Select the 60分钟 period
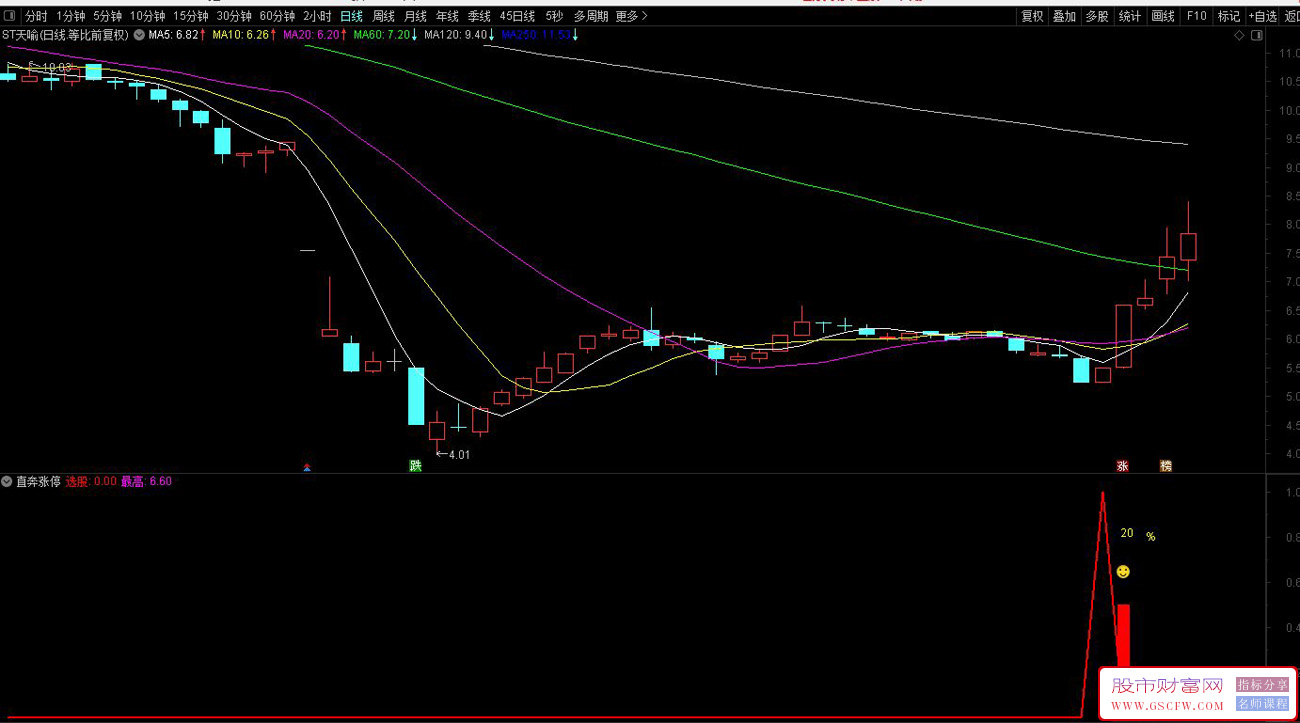Screen dimensions: 1300x723 tap(277, 16)
